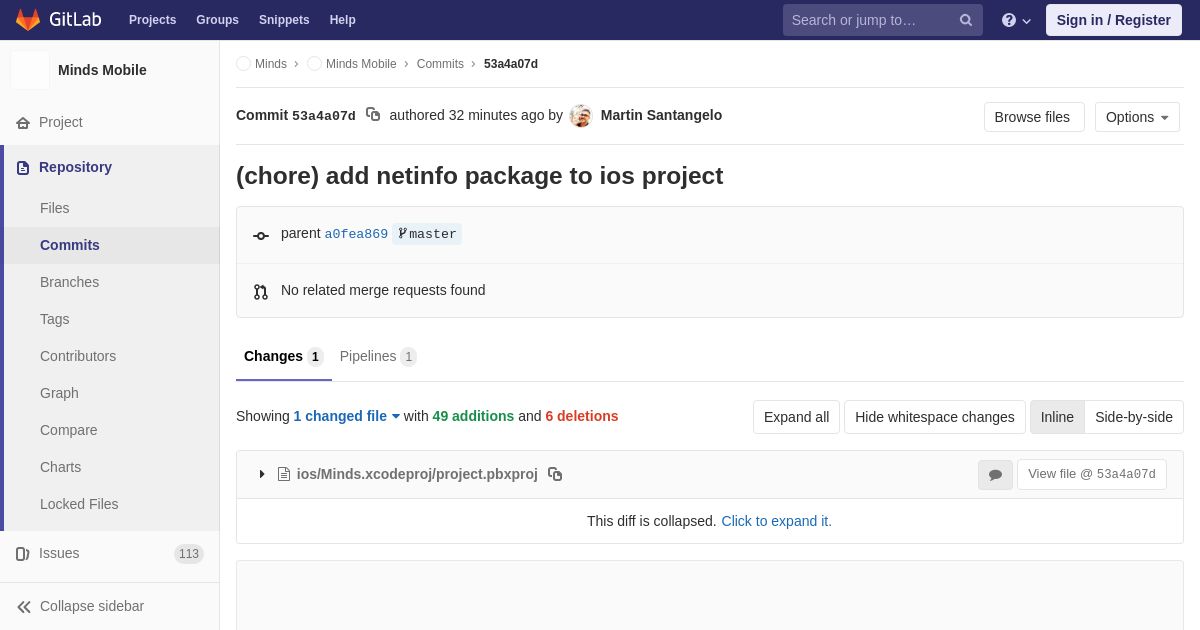
Task: Copy commit SHA with clipboard icon
Action: (x=373, y=115)
